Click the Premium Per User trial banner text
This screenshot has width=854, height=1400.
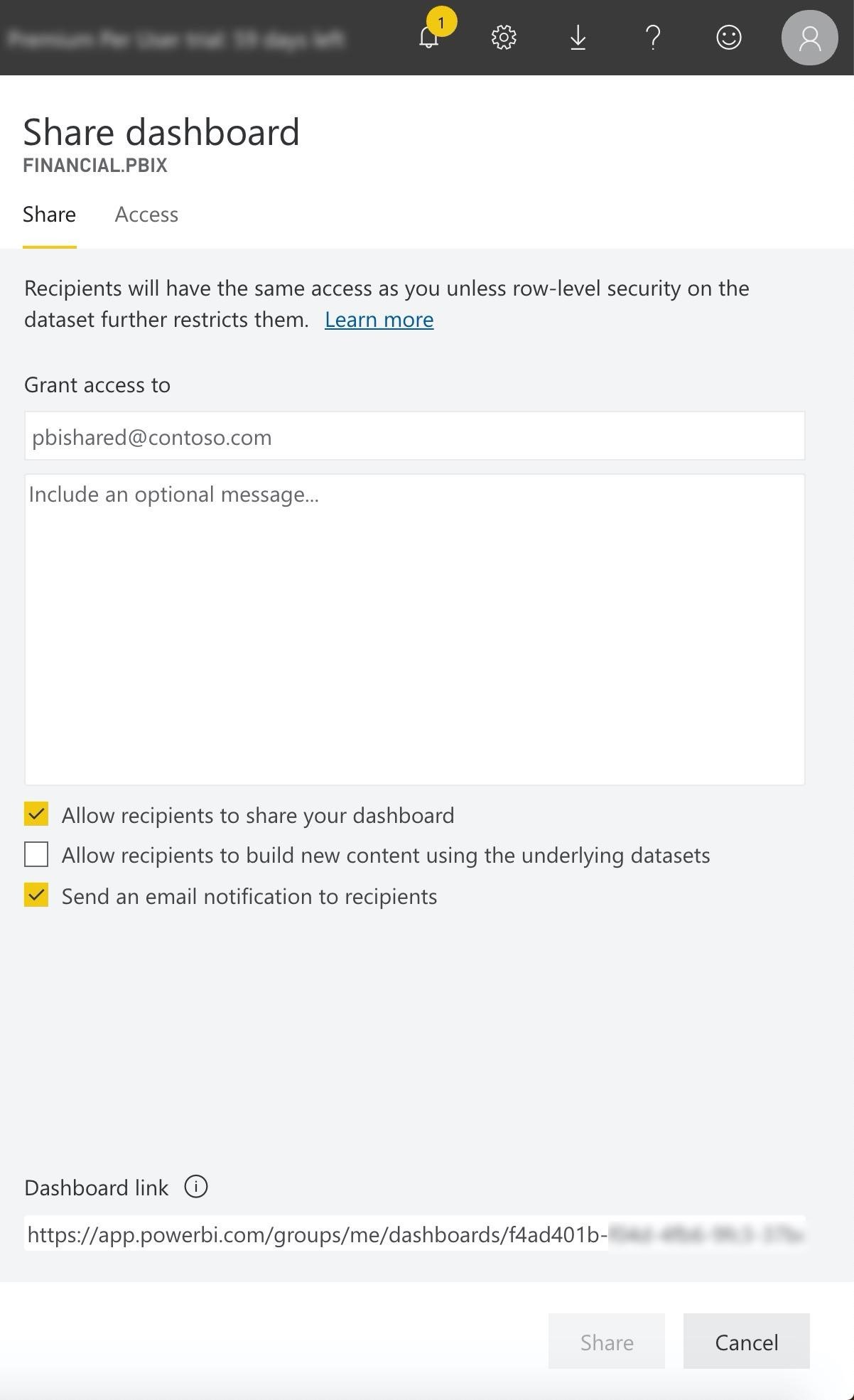pos(175,38)
